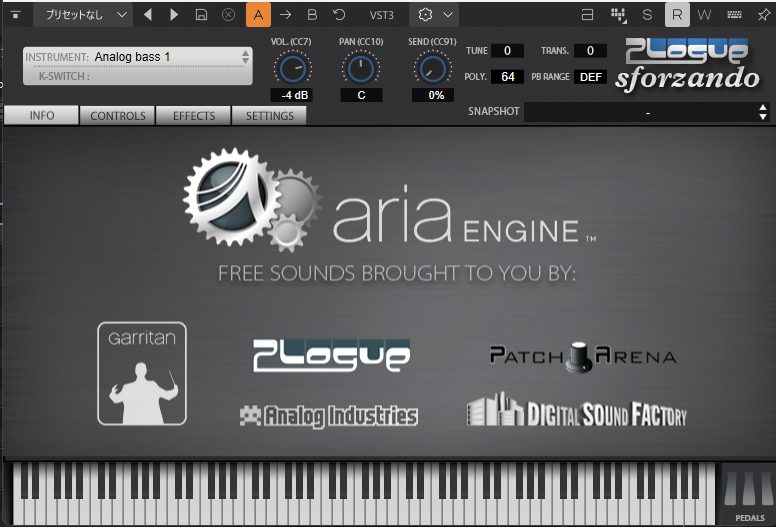Click the undo/reset circular arrow icon

[x=339, y=15]
